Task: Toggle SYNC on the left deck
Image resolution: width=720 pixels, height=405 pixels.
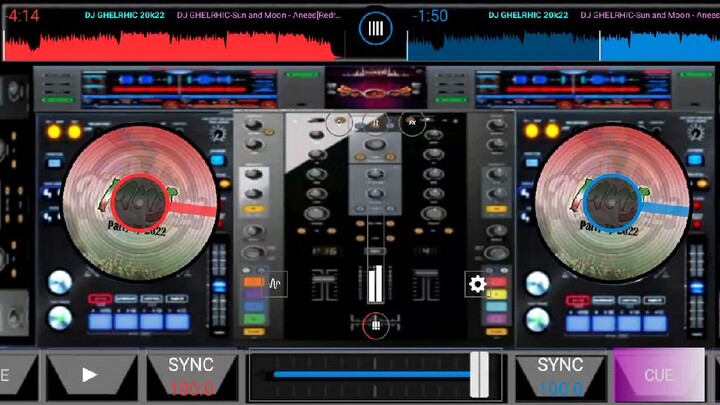Action: tap(191, 376)
